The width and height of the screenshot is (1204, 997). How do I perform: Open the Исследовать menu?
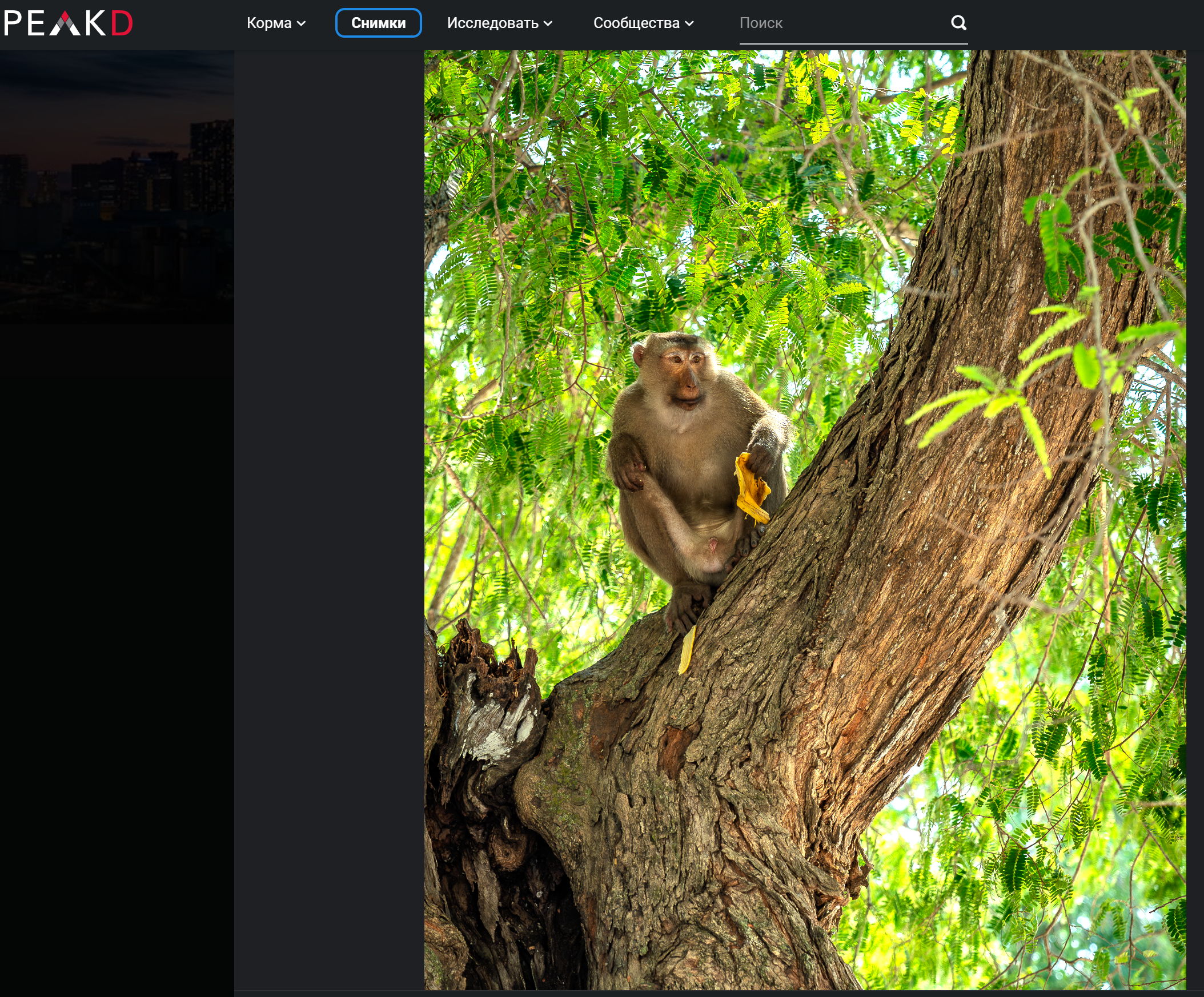[x=493, y=24]
